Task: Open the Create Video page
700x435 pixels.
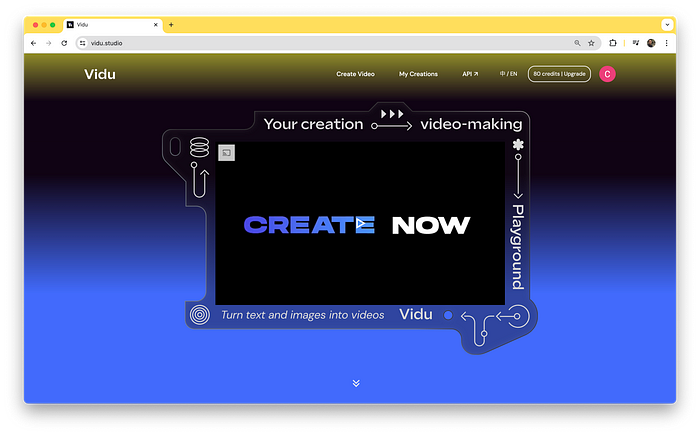Action: coord(355,74)
